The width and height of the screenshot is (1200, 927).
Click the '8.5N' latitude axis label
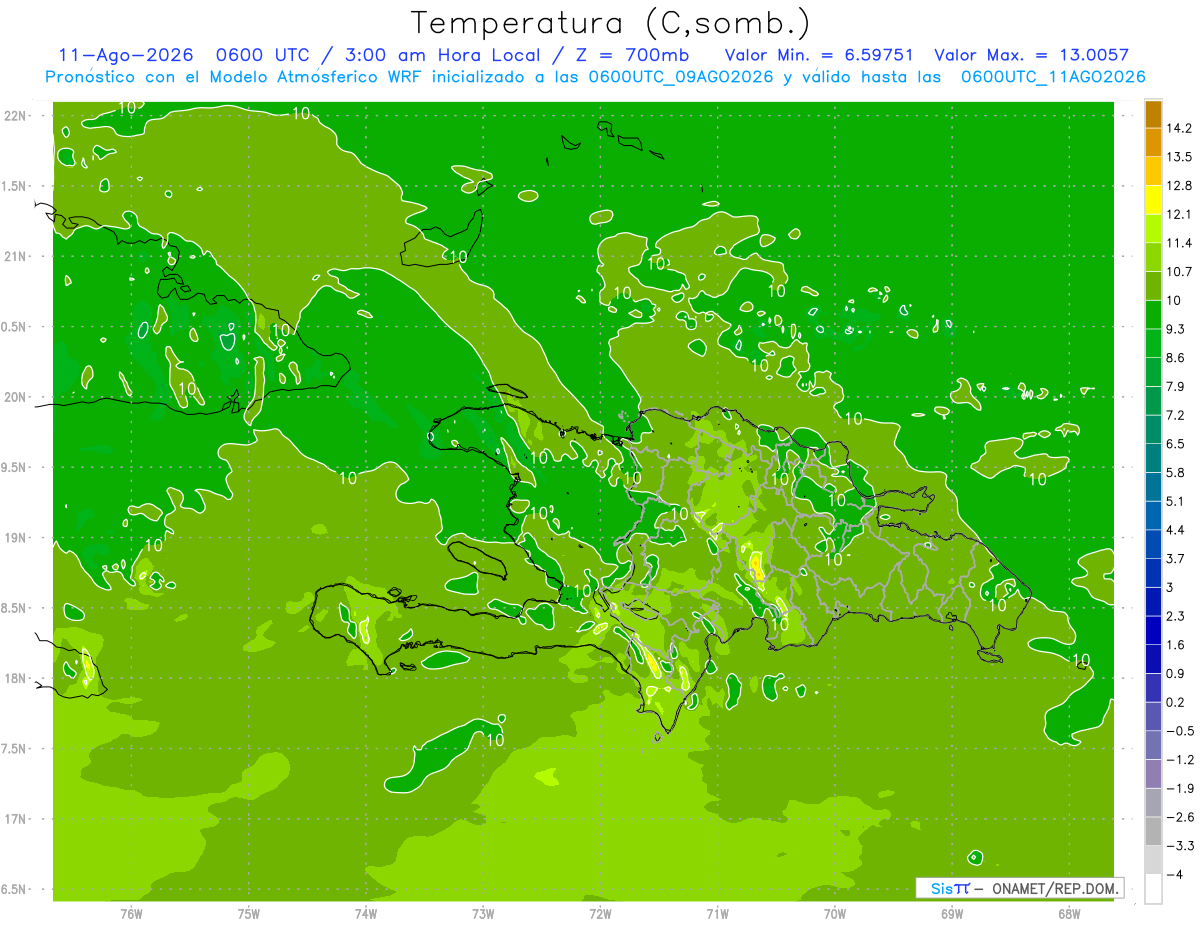point(14,608)
